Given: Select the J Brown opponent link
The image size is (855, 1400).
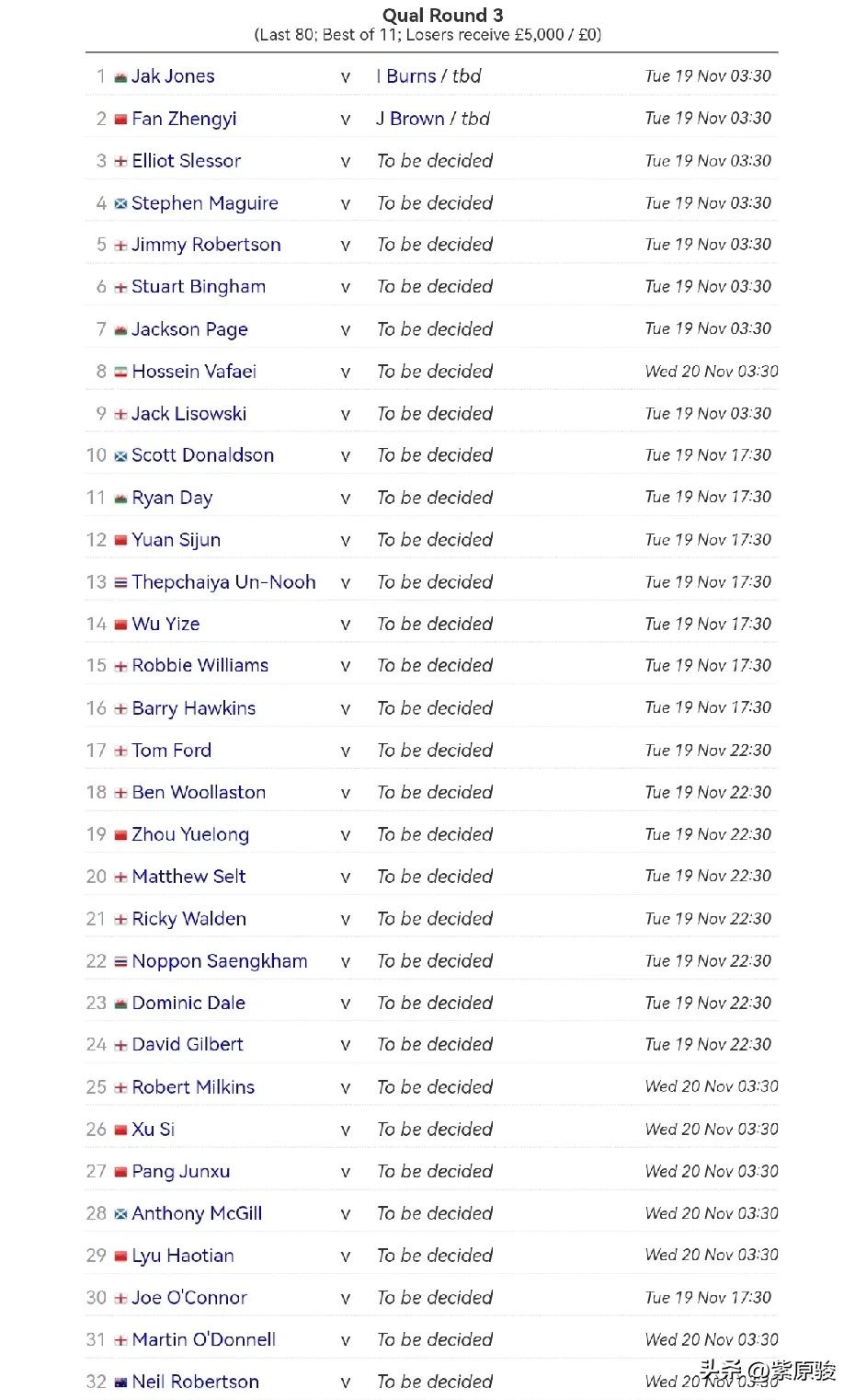Looking at the screenshot, I should click(410, 119).
